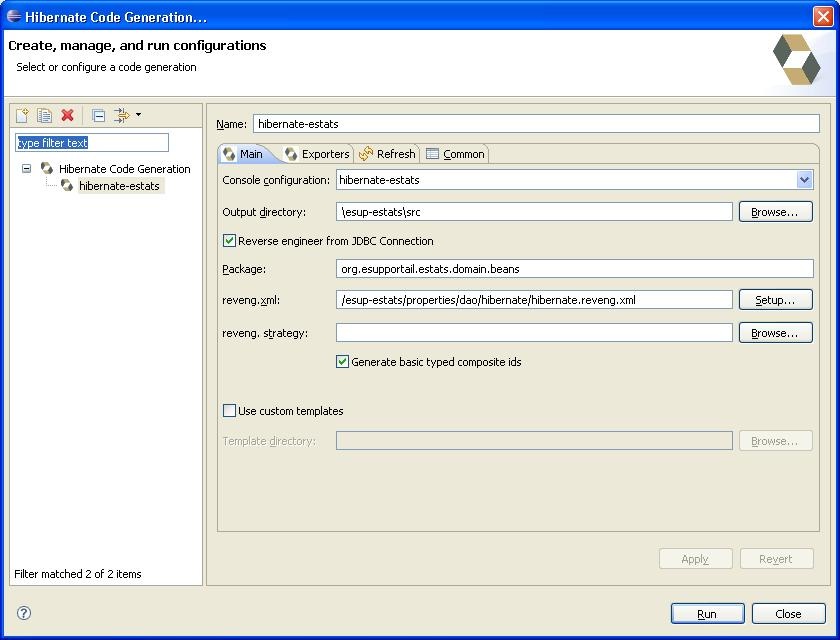Viewport: 840px width, 640px height.
Task: Switch to the Refresh tab
Action: pos(388,154)
